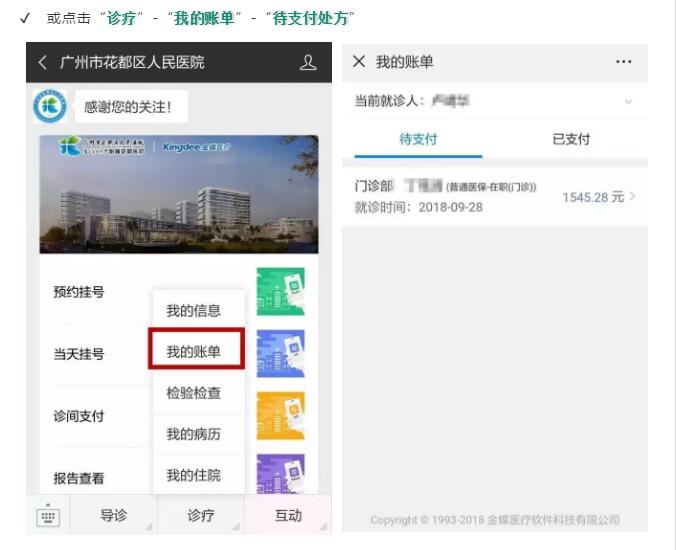The width and height of the screenshot is (676, 550).
Task: Open the profile icon in header
Action: click(308, 63)
